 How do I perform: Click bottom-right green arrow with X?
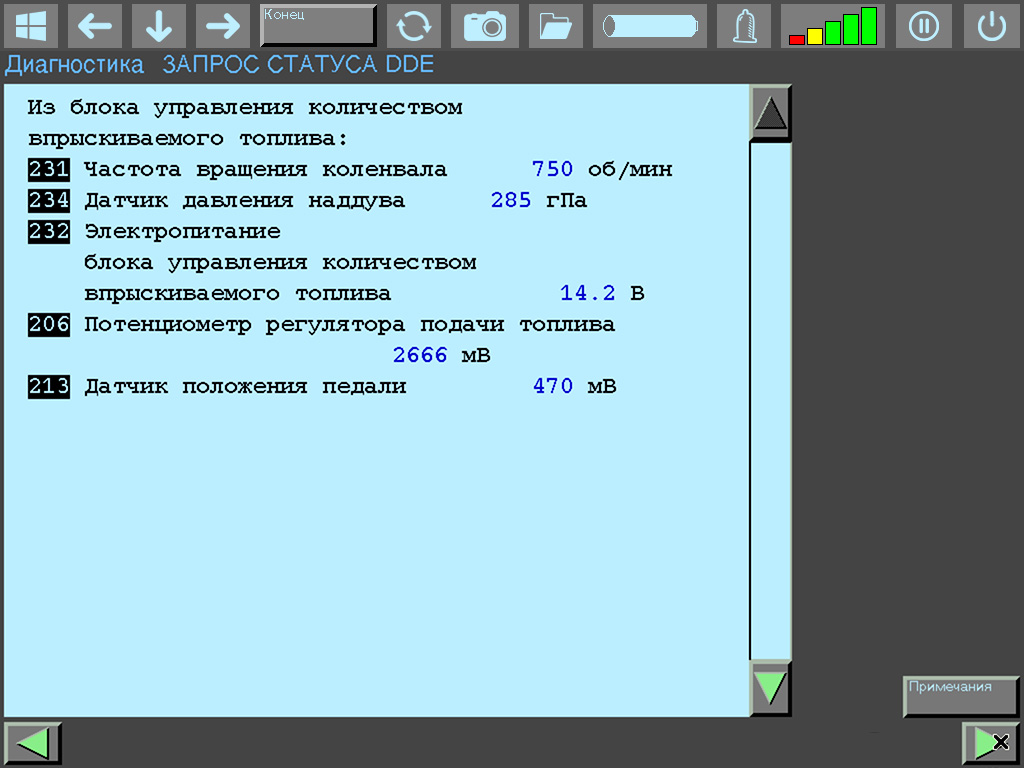990,743
